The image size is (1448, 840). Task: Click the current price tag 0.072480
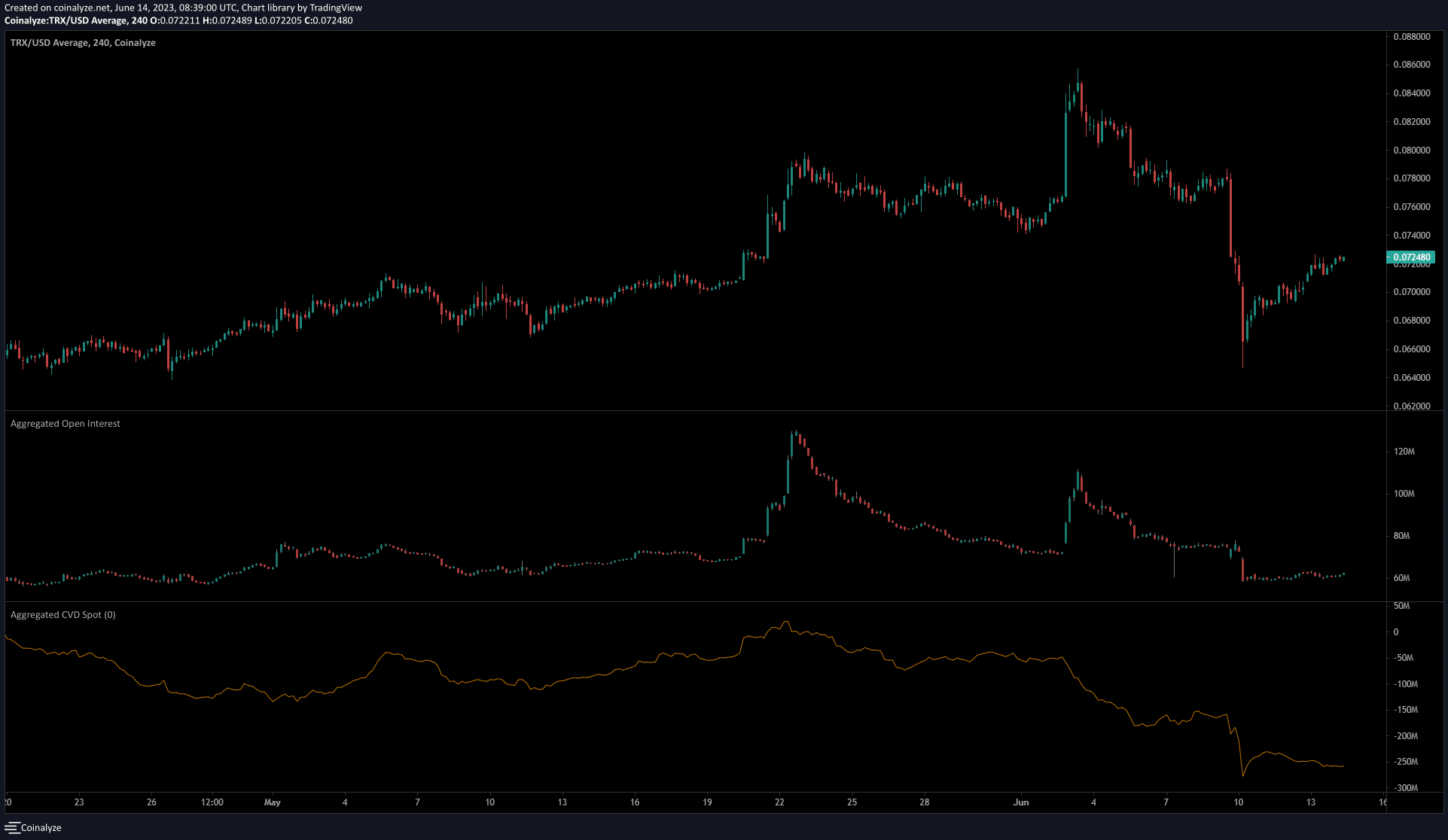coord(1411,257)
